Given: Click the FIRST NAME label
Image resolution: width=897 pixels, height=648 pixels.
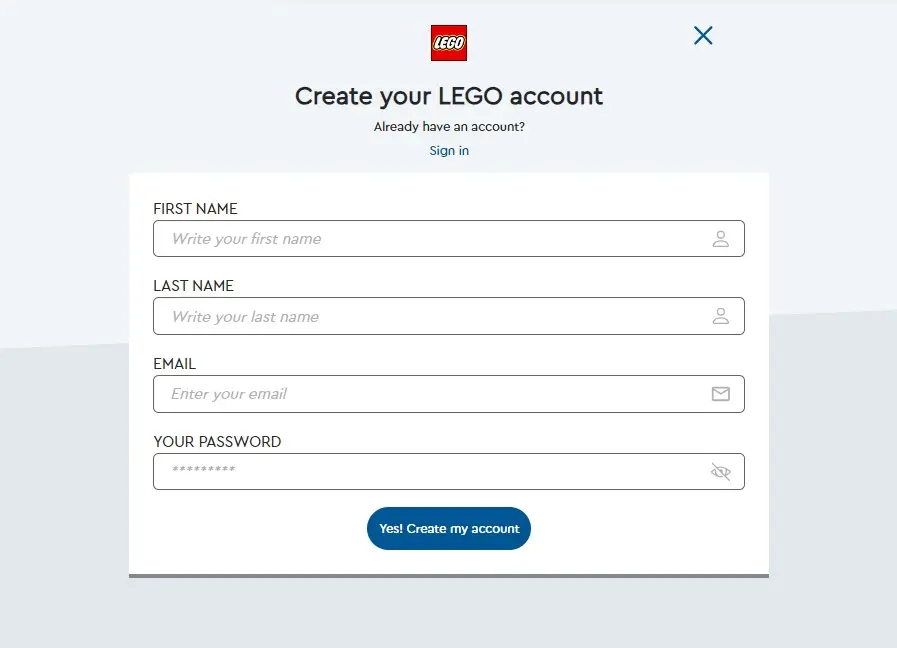Looking at the screenshot, I should pyautogui.click(x=195, y=209).
